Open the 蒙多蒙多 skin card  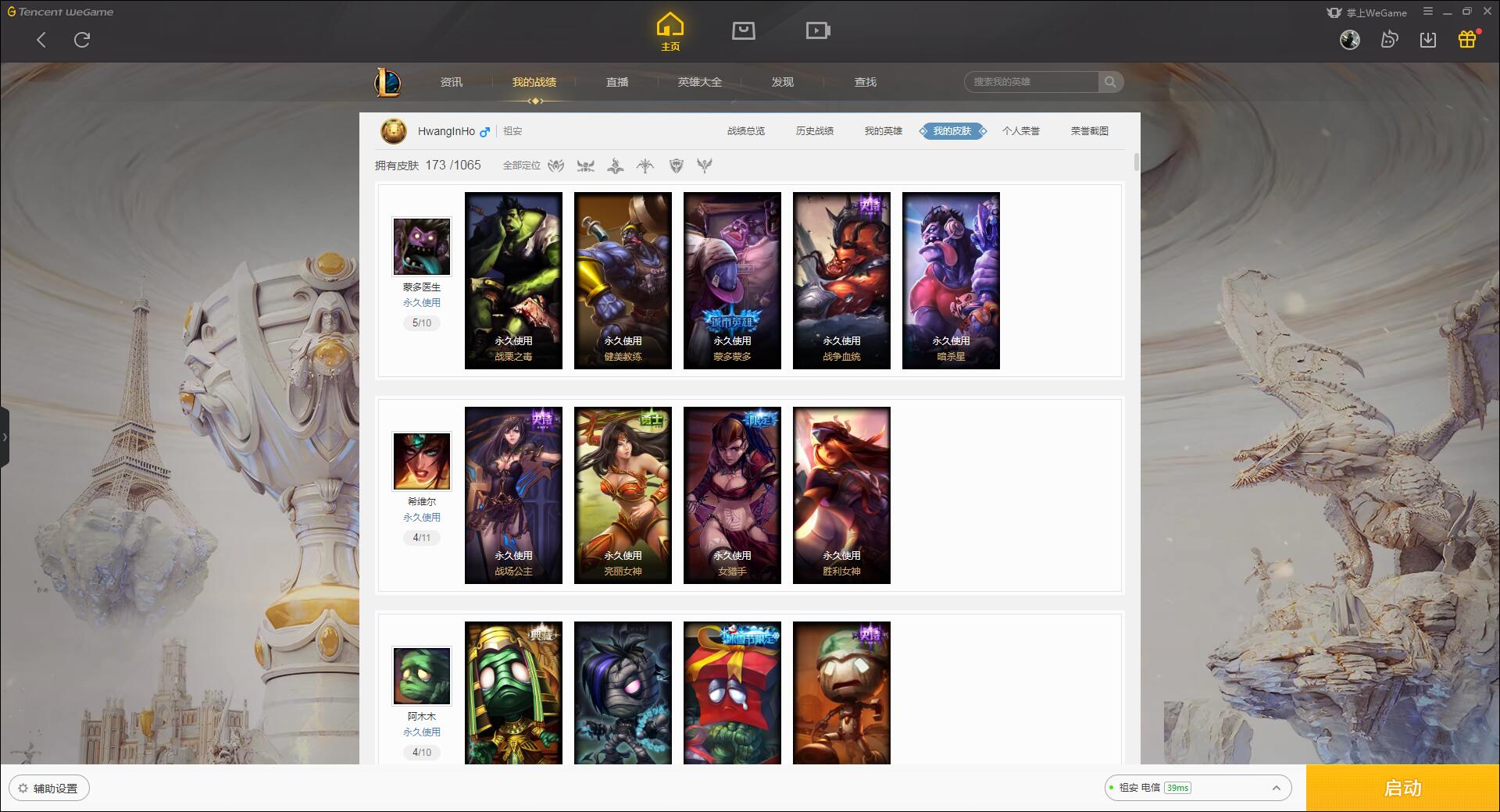click(732, 280)
